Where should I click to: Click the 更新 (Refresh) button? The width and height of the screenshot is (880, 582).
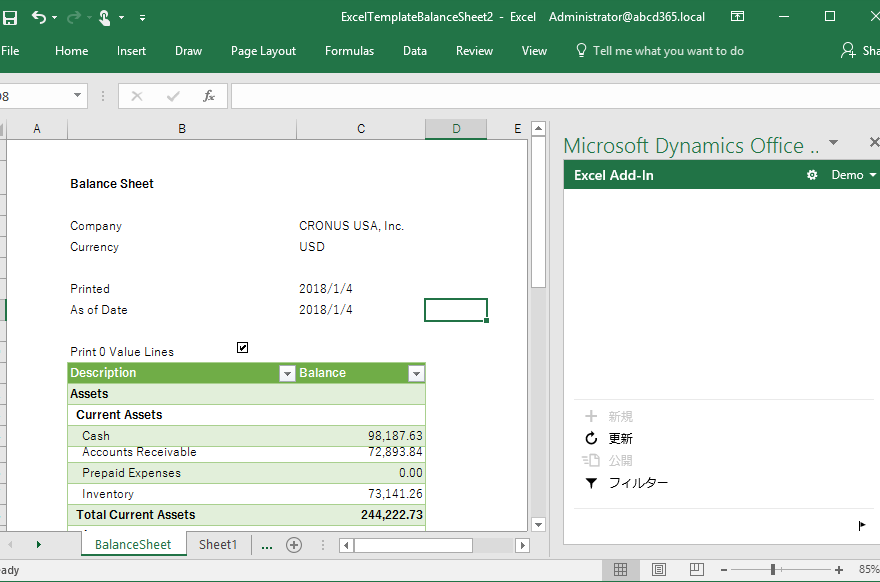click(608, 438)
